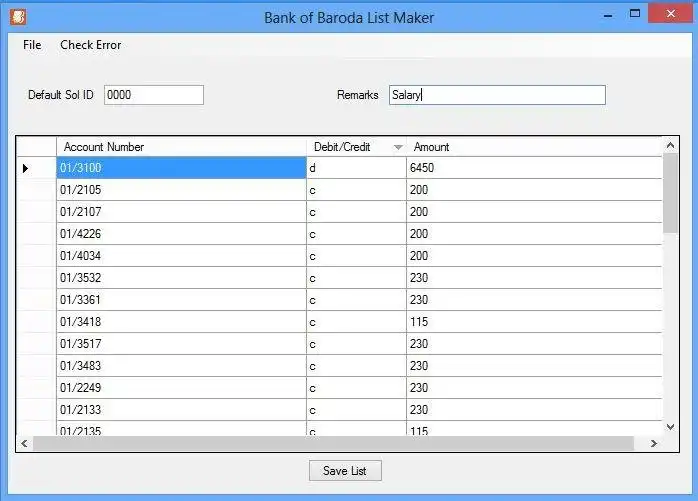Maximize the List Maker window
Image resolution: width=698 pixels, height=501 pixels.
(635, 14)
